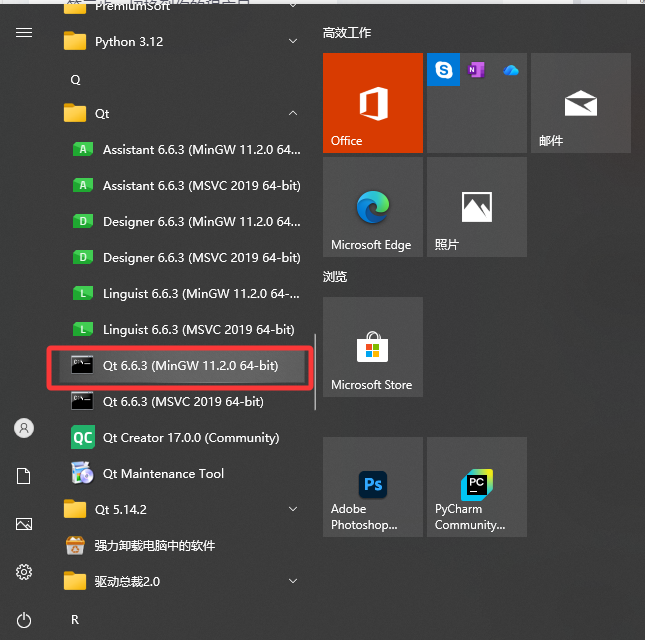The height and width of the screenshot is (640, 645).
Task: Expand the 驱动总裁2.0 folder chevron
Action: coord(293,581)
